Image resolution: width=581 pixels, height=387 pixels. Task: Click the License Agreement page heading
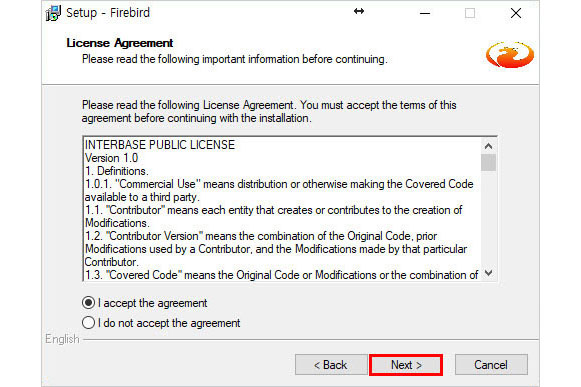(120, 43)
